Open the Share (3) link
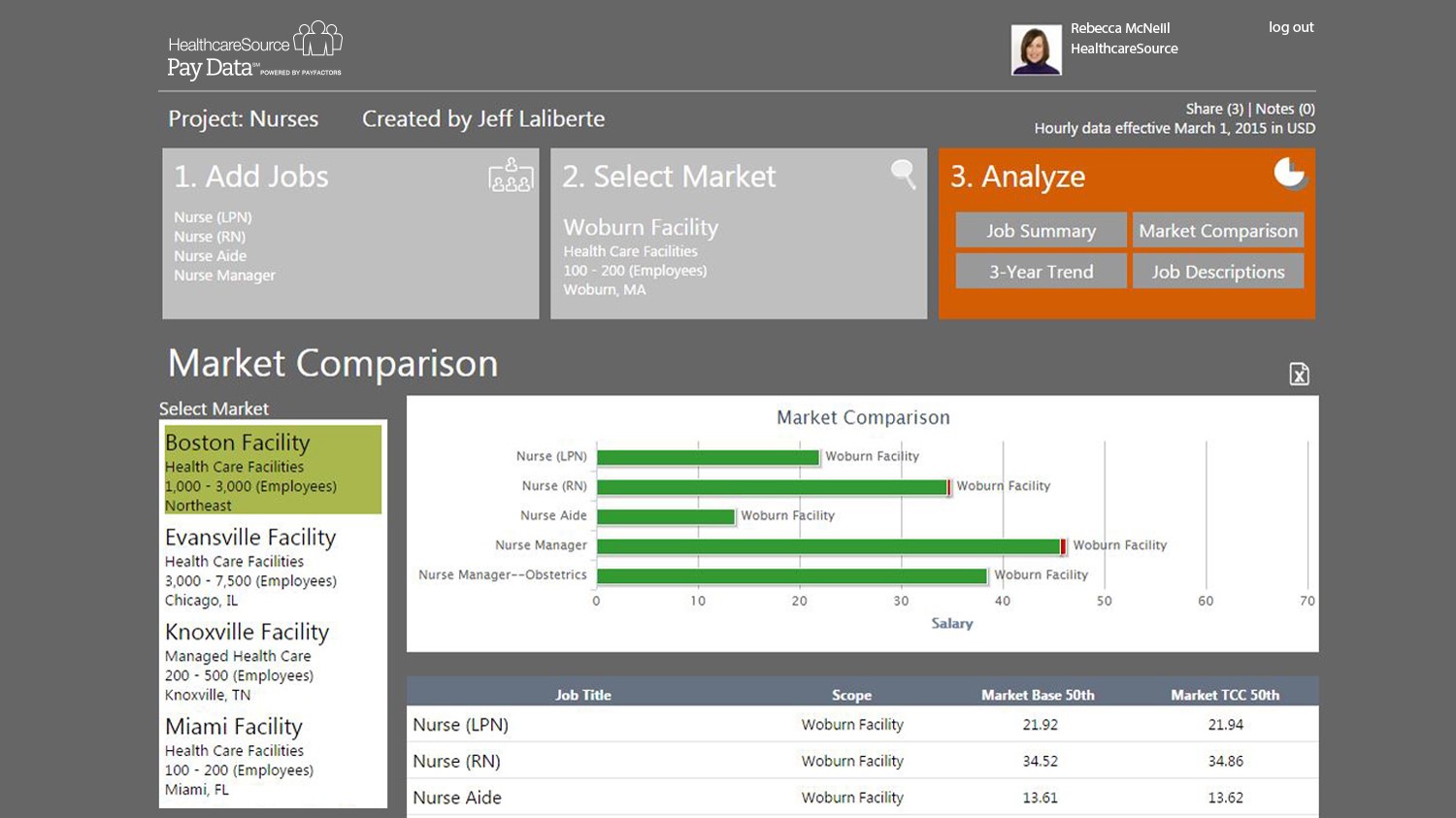This screenshot has height=818, width=1456. (1214, 109)
